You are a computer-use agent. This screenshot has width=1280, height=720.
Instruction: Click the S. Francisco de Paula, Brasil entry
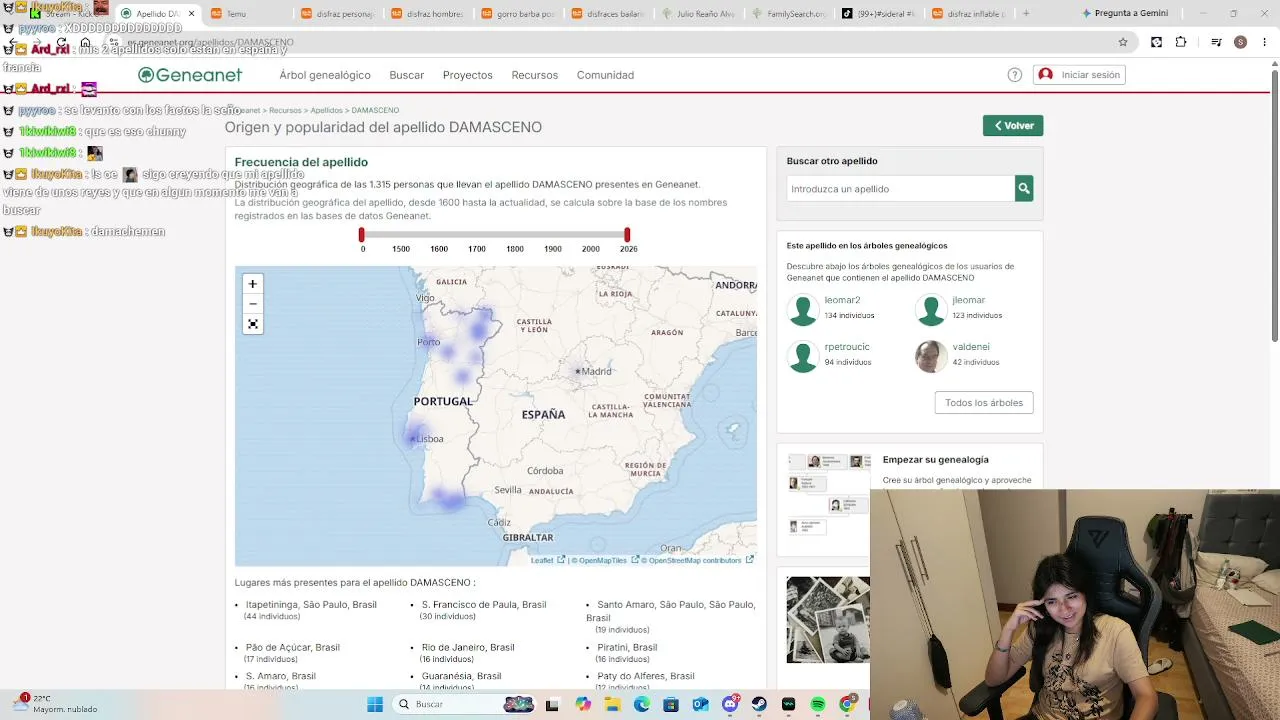coord(484,605)
